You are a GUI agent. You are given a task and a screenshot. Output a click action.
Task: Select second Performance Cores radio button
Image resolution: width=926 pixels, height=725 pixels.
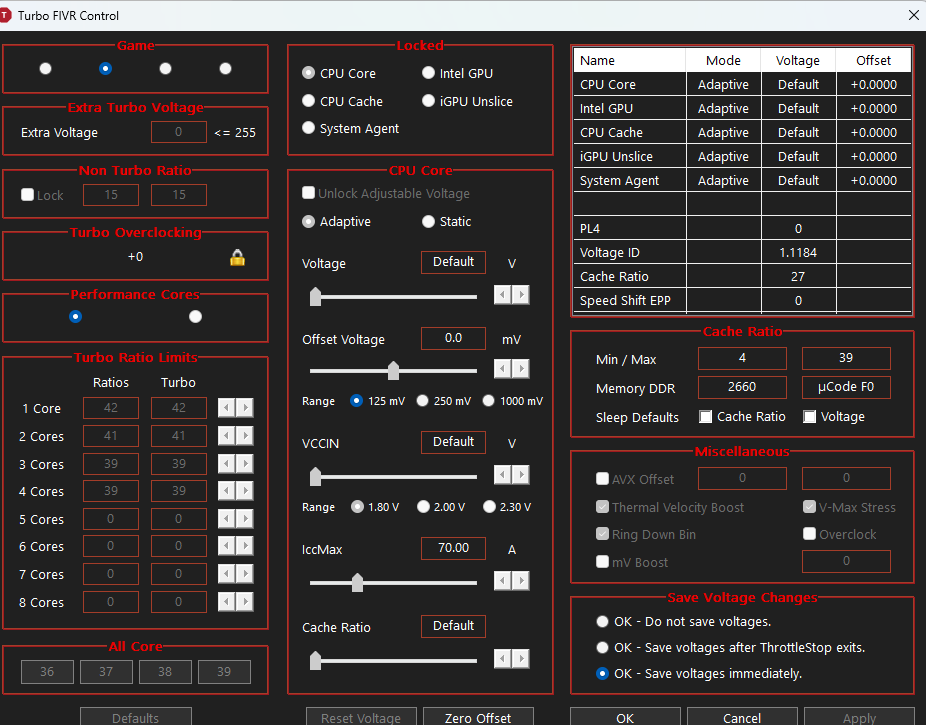tap(195, 317)
